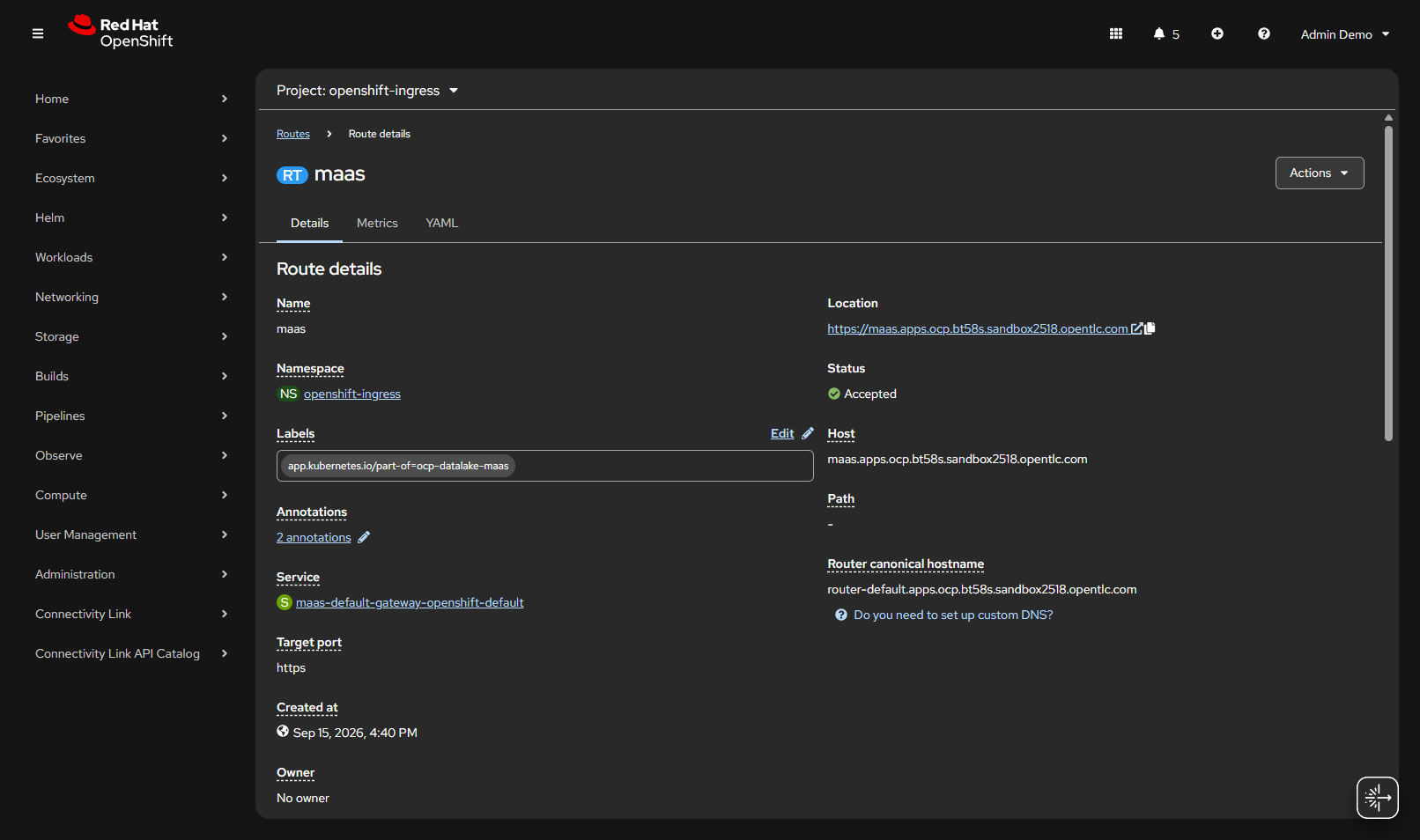Edit annotations with pencil icon
Screen dimensions: 1420x840
click(x=364, y=537)
